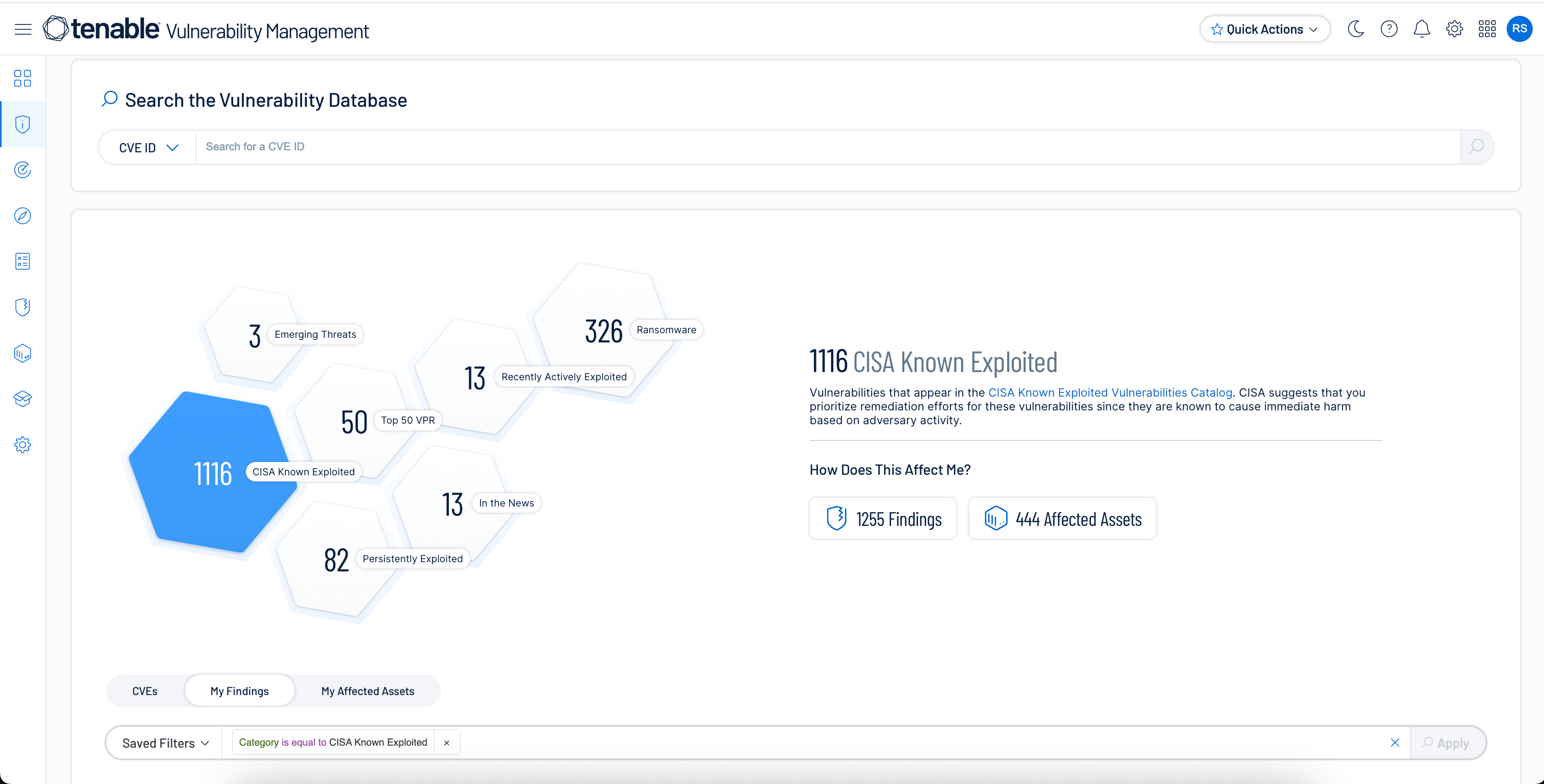Open the workspace apps grid icon
The width and height of the screenshot is (1544, 784).
click(1487, 29)
